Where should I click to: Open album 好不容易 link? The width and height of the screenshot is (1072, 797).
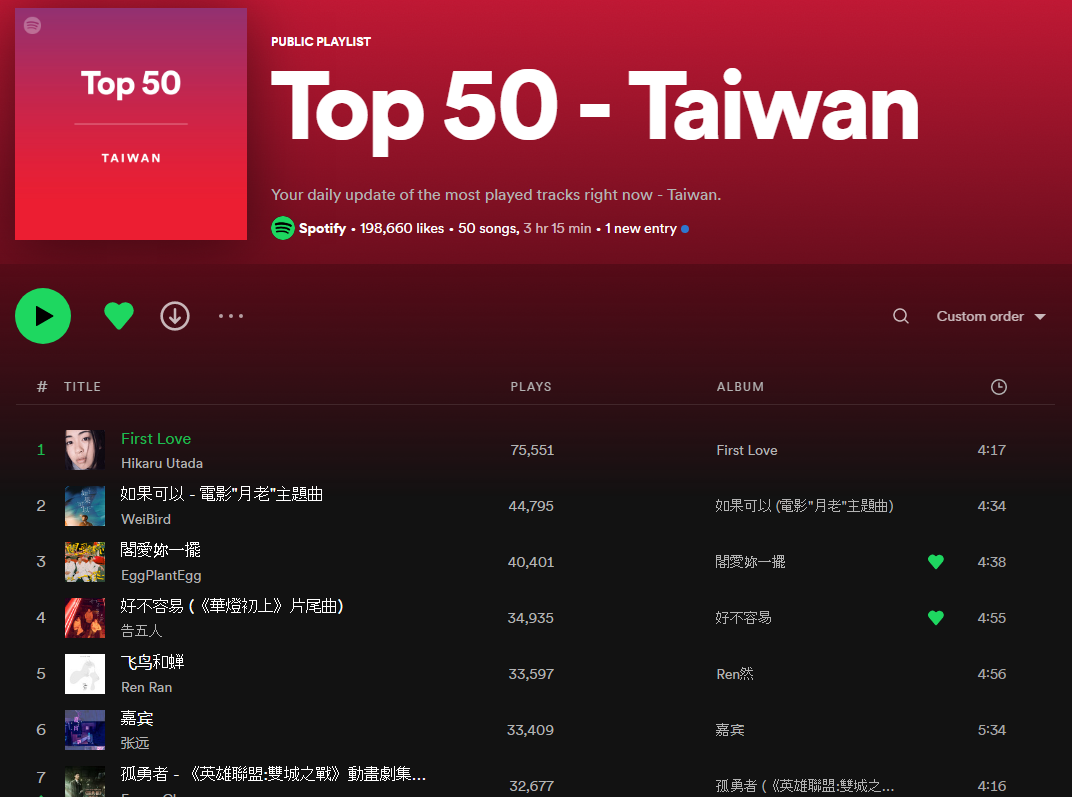click(x=743, y=618)
